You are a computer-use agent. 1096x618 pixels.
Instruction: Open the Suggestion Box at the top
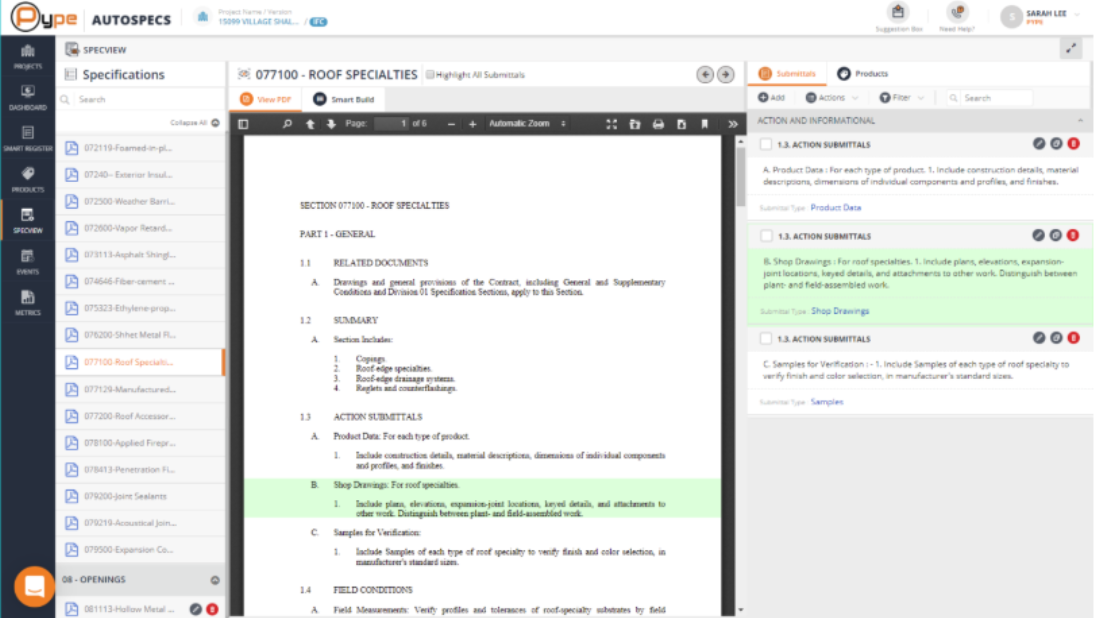897,16
